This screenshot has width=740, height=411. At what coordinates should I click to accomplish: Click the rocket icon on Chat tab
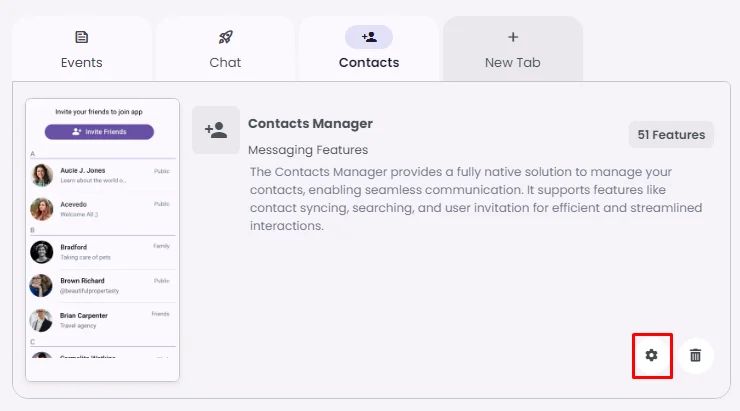point(225,37)
